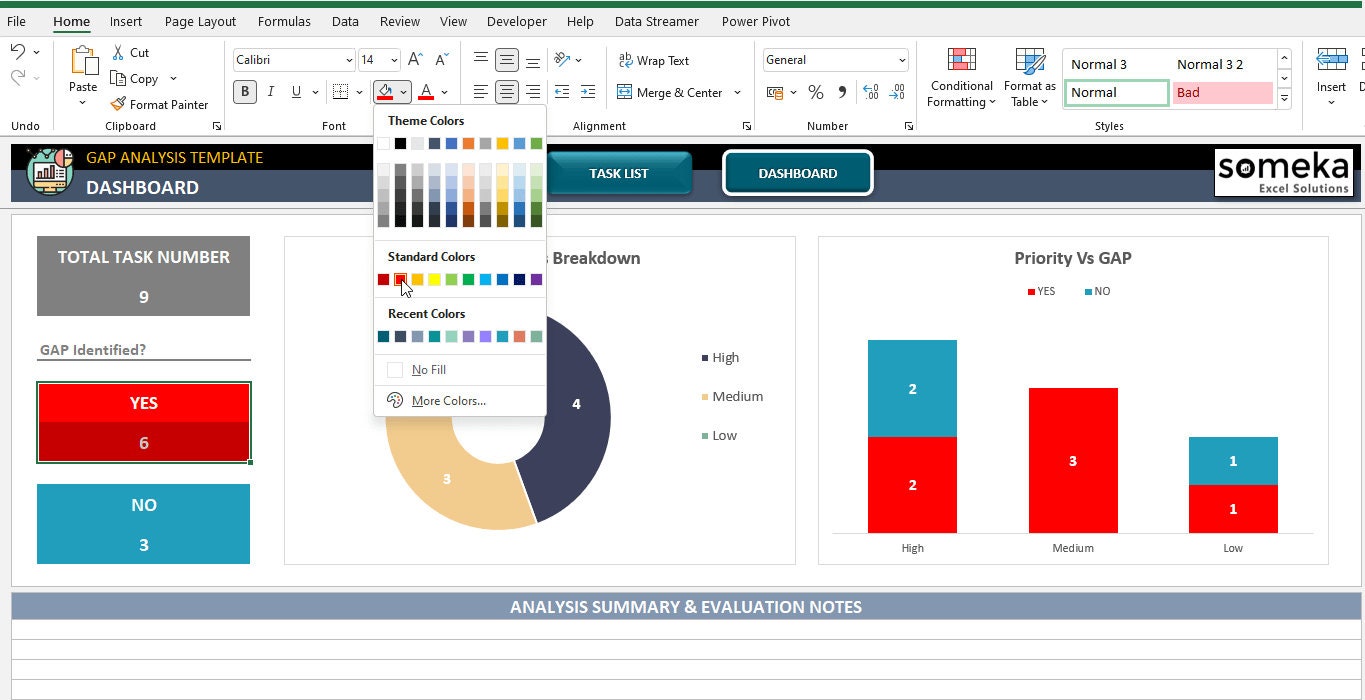Screen dimensions: 1365x700
Task: Click the Paste clipboard icon
Action: 83,62
